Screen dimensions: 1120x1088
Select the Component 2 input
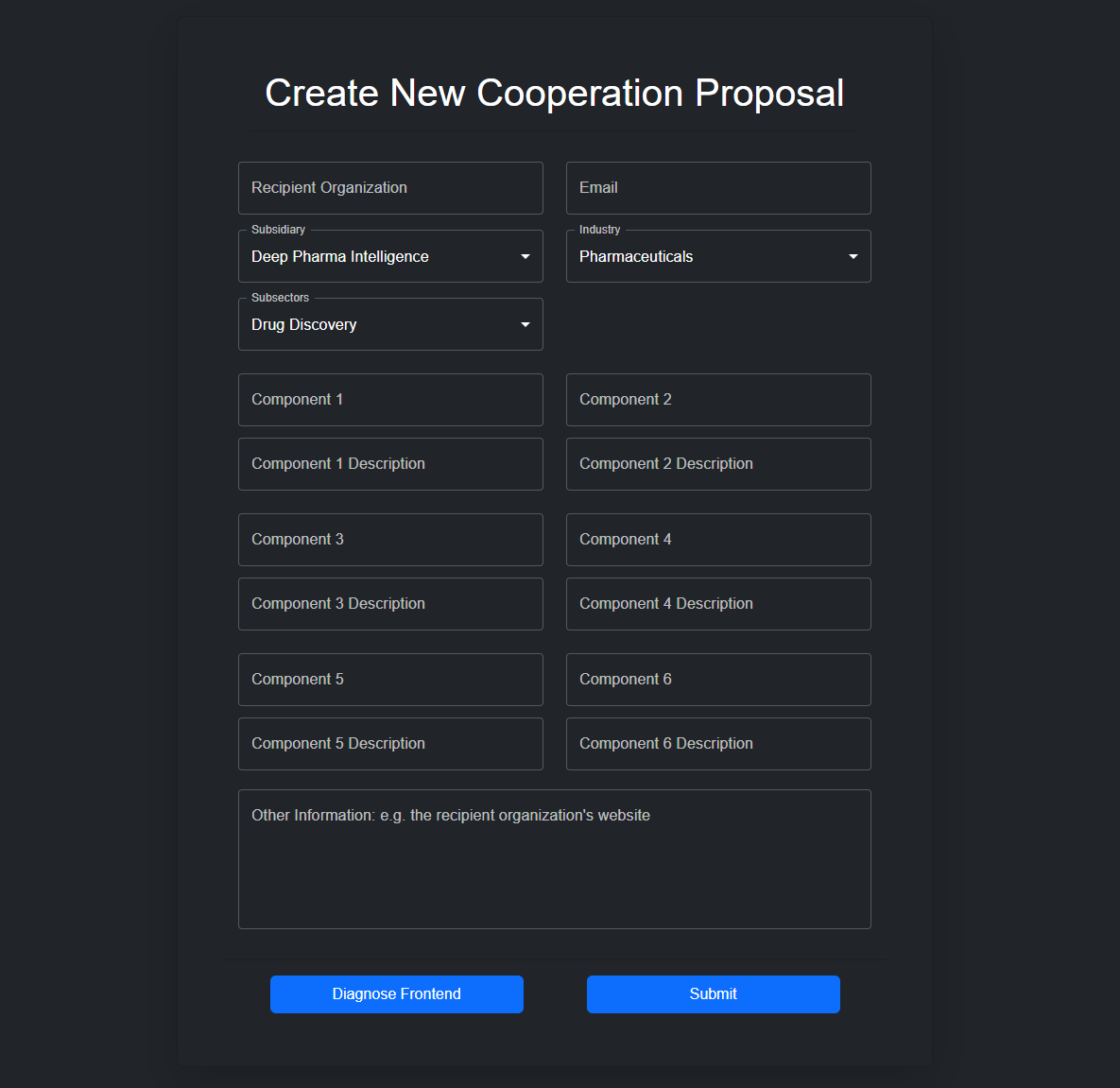(718, 400)
